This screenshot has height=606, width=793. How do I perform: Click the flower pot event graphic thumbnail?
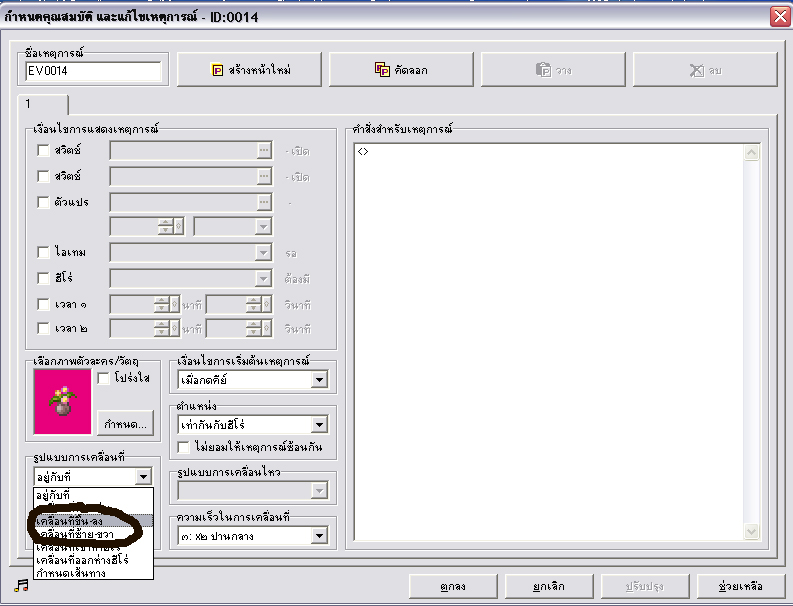pos(62,402)
